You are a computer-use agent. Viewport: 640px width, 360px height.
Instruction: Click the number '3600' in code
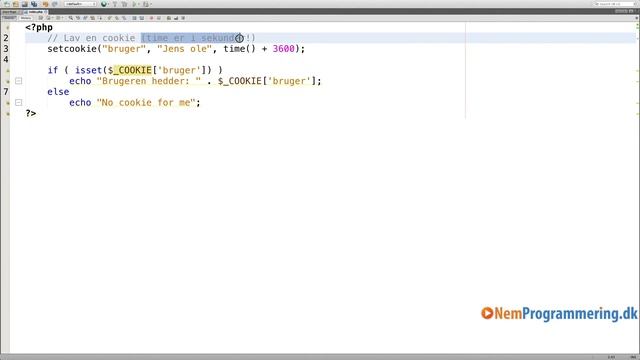[283, 49]
